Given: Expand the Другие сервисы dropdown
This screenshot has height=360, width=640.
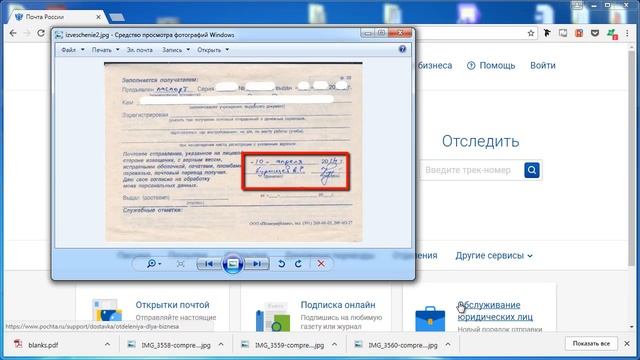Looking at the screenshot, I should click(494, 256).
